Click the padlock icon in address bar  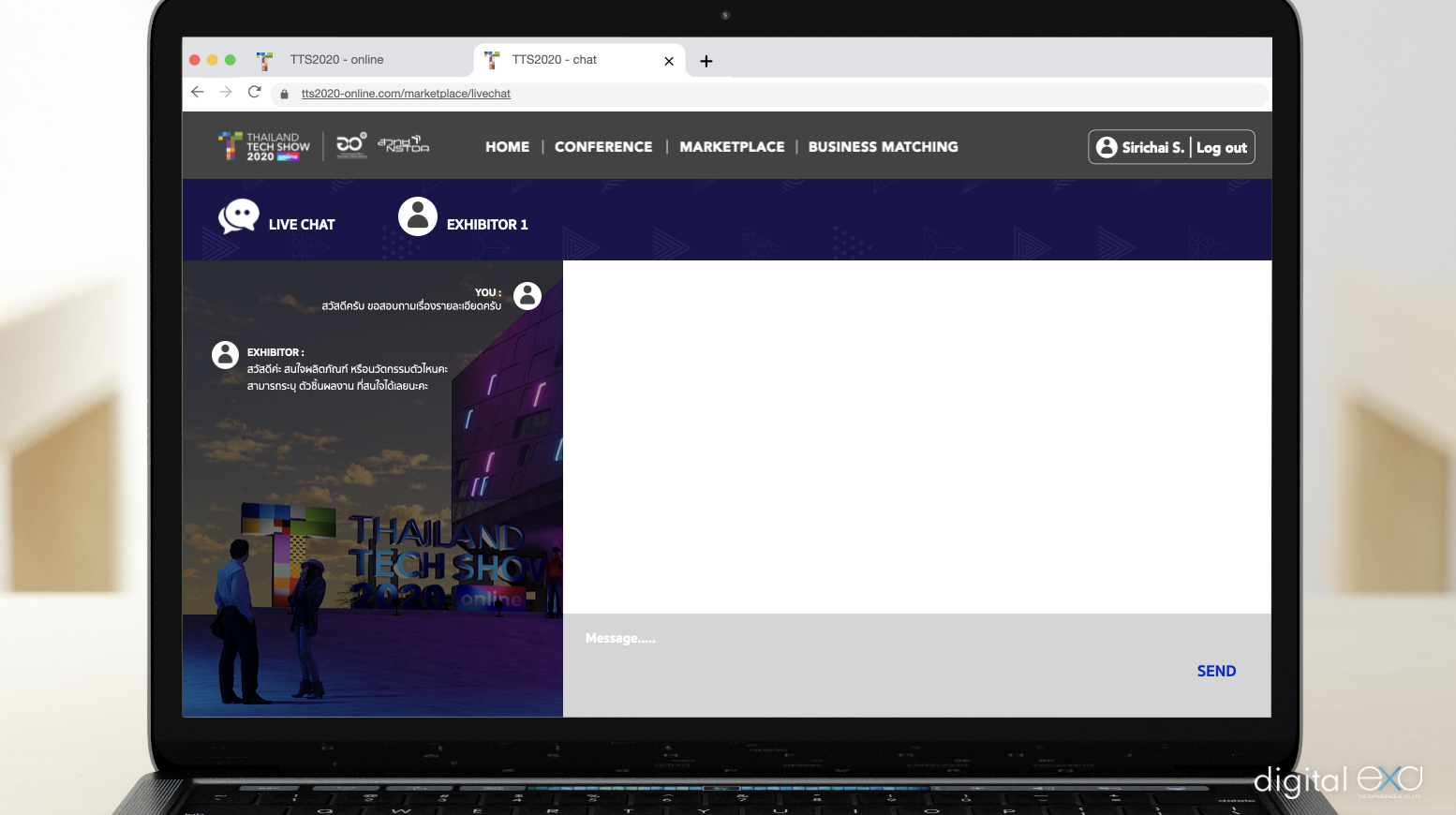[285, 94]
